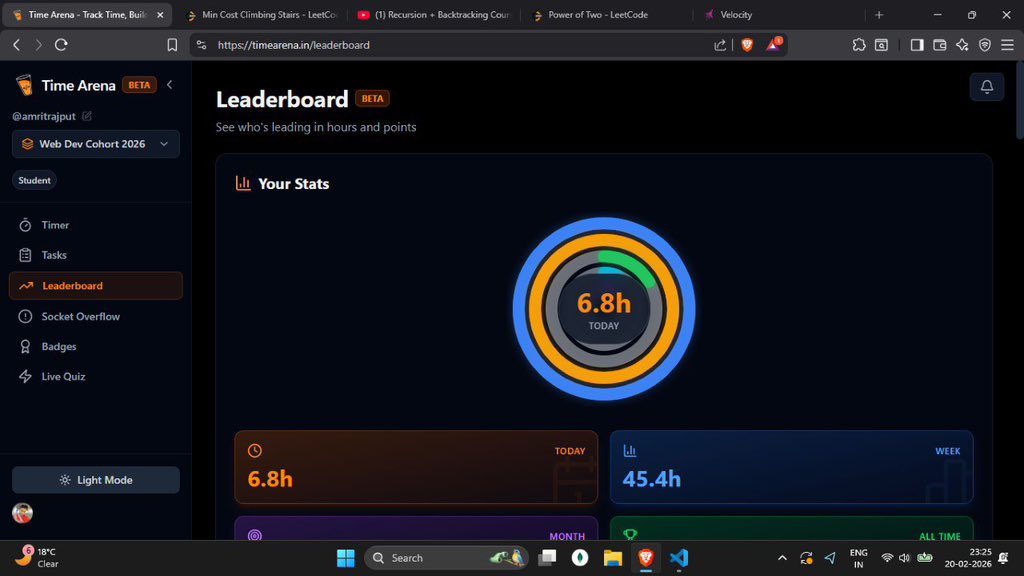The image size is (1024, 576).
Task: Open Leo AI sparkle icon
Action: (x=962, y=44)
